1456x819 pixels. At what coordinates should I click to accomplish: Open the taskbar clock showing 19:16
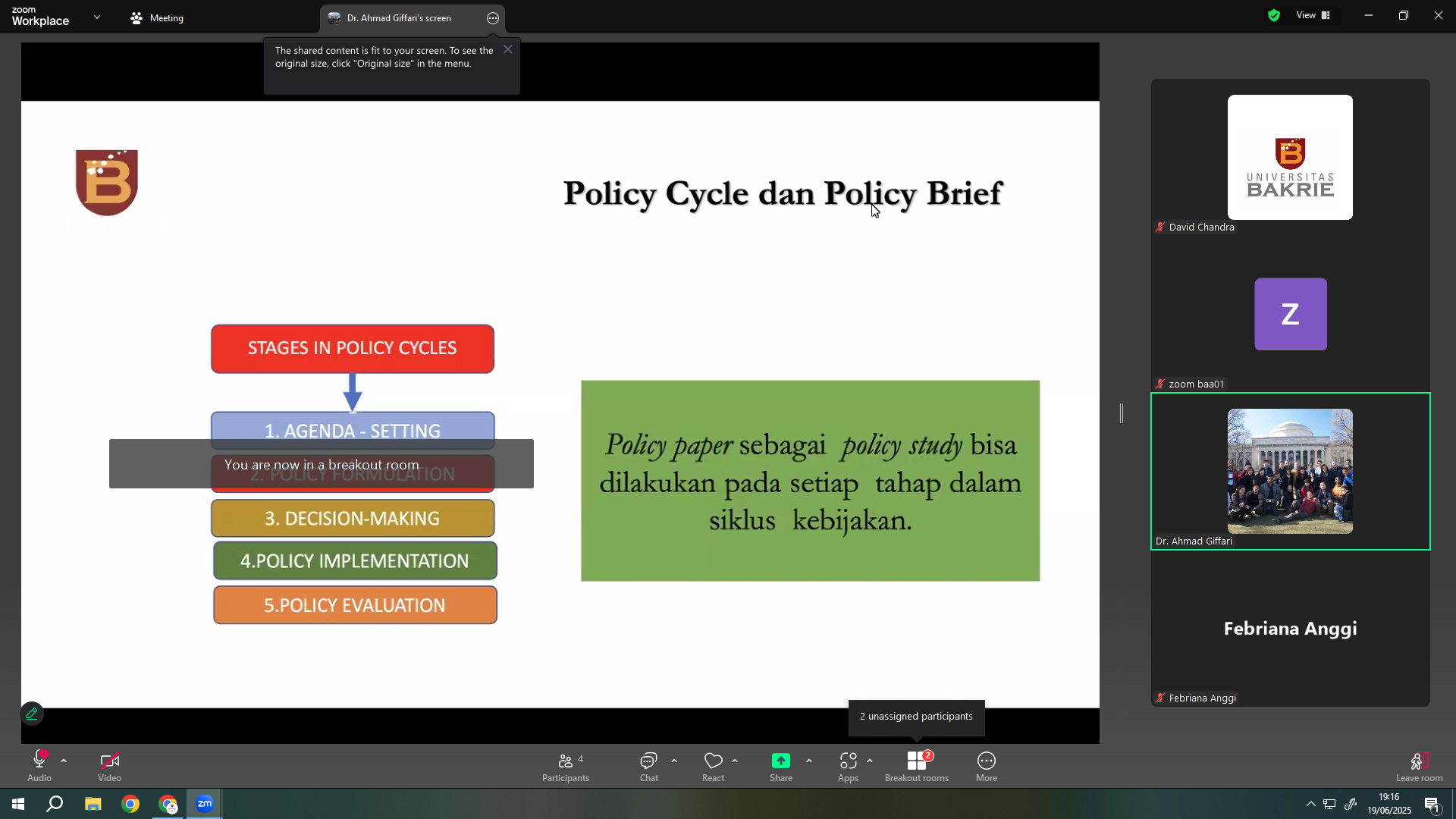tap(1389, 804)
